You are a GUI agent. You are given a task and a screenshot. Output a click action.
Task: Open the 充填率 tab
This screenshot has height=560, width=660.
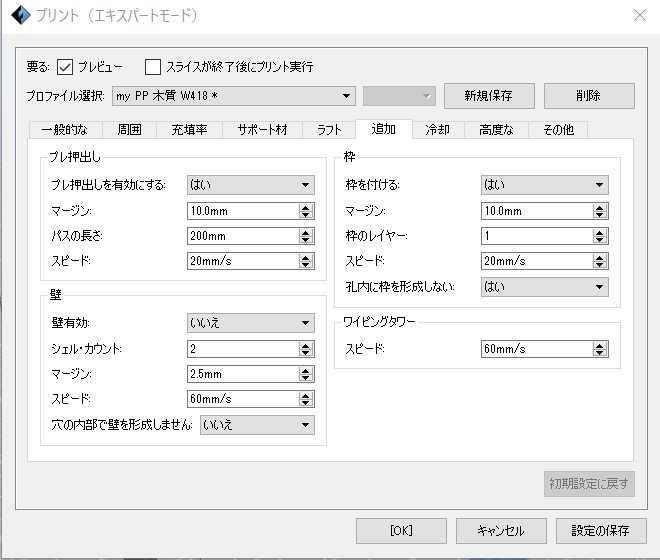(x=189, y=130)
